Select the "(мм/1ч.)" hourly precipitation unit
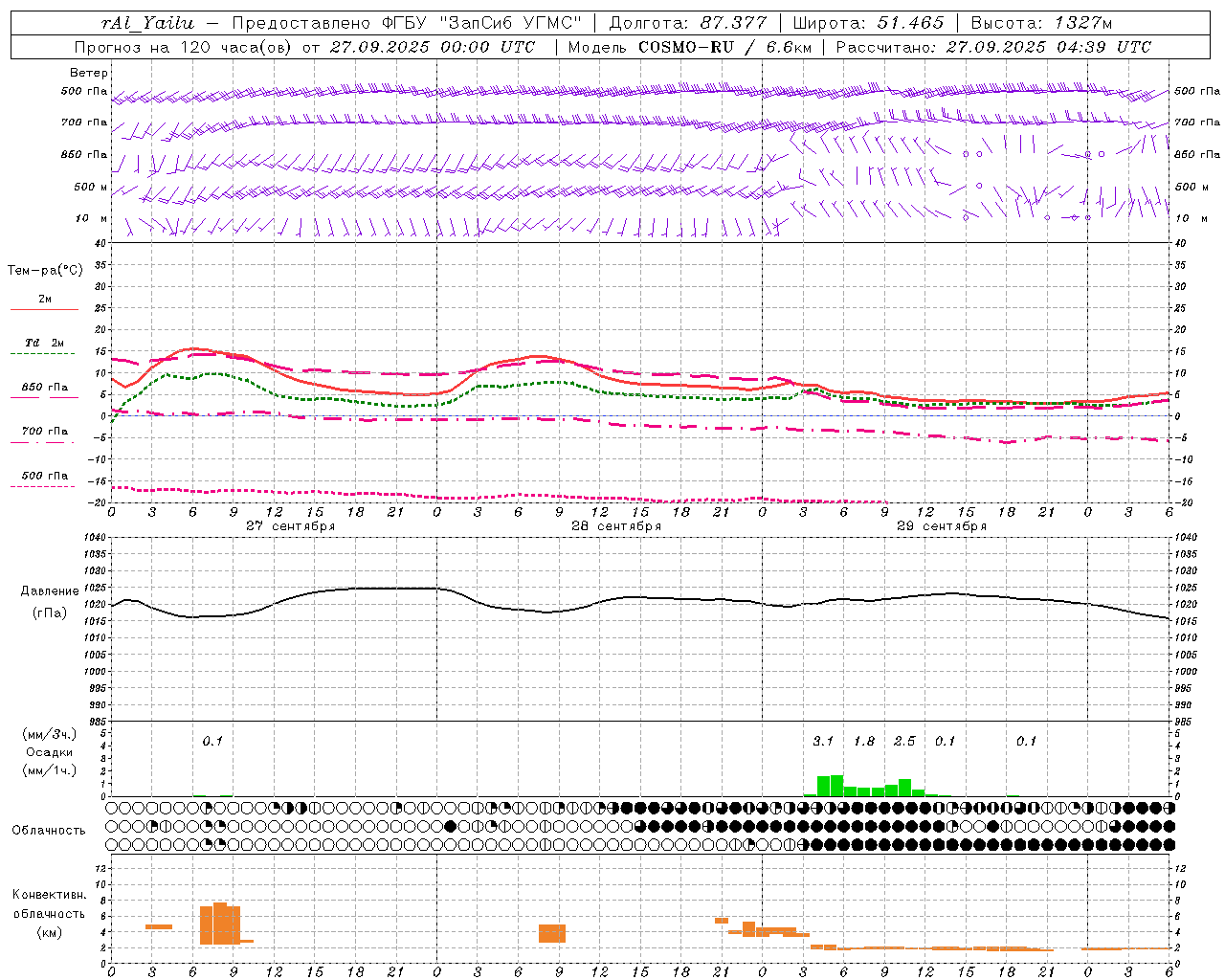The height and width of the screenshot is (980, 1225). (x=50, y=770)
